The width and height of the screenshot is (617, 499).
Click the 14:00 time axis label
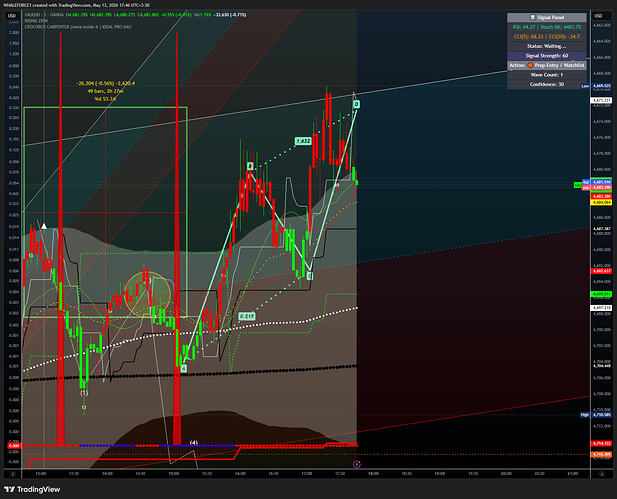click(x=107, y=473)
